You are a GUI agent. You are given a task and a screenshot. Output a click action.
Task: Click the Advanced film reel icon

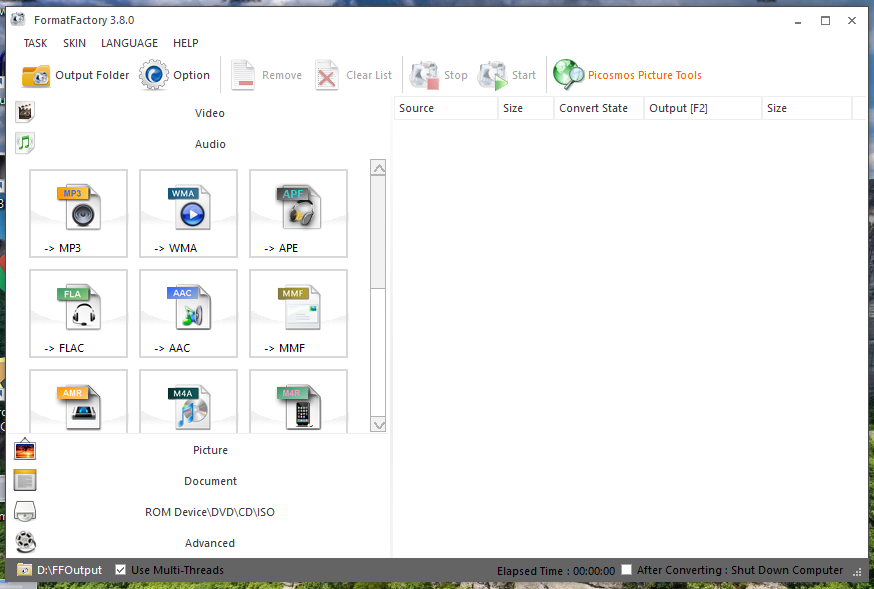(x=26, y=542)
